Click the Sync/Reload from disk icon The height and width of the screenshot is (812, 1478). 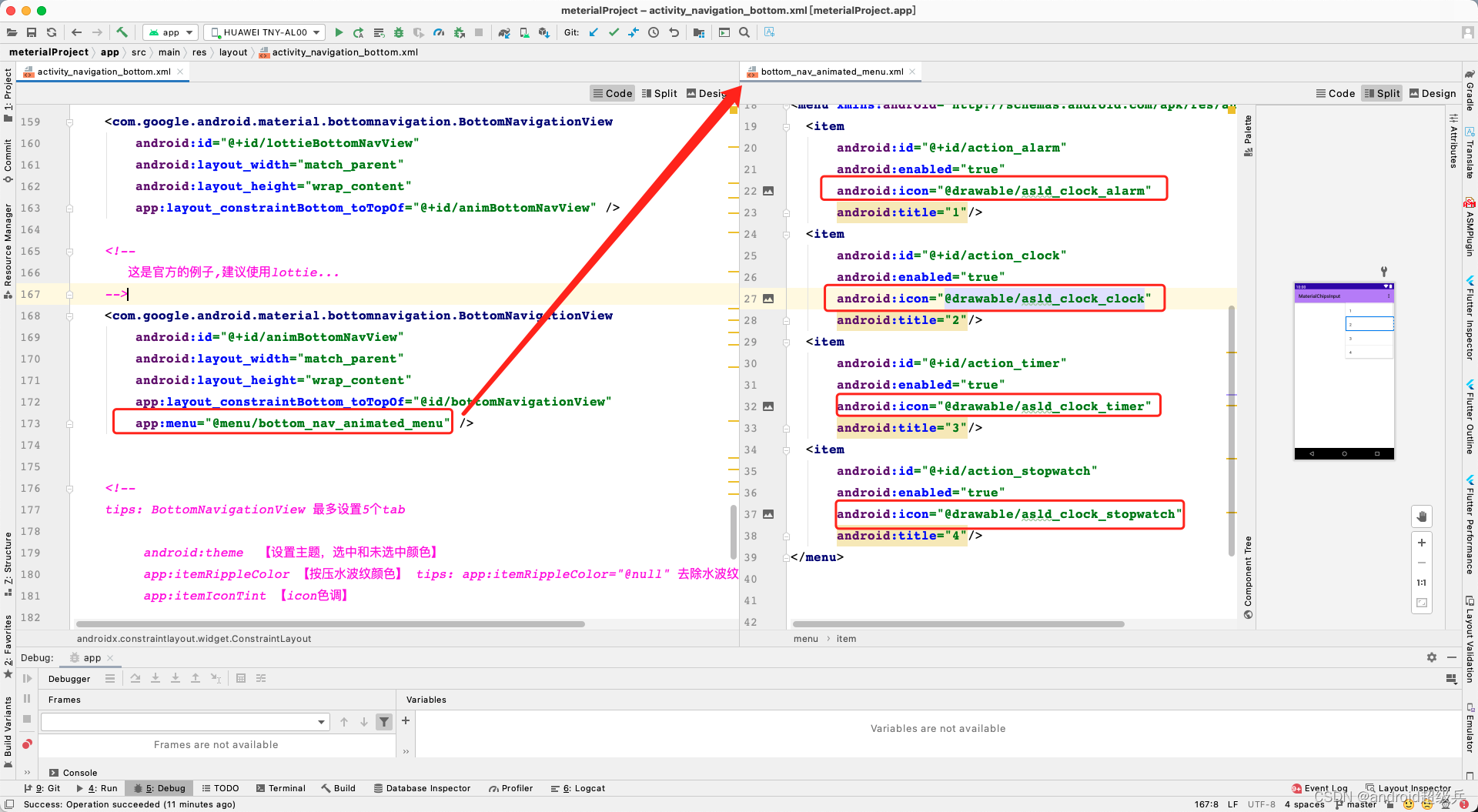[x=52, y=32]
